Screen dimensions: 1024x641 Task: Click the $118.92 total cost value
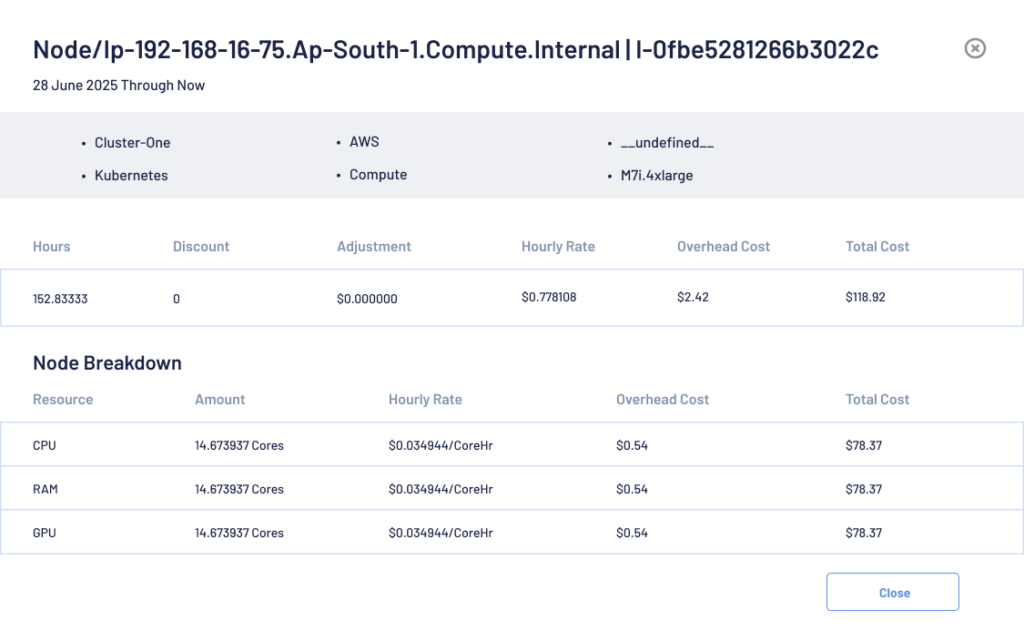(866, 297)
